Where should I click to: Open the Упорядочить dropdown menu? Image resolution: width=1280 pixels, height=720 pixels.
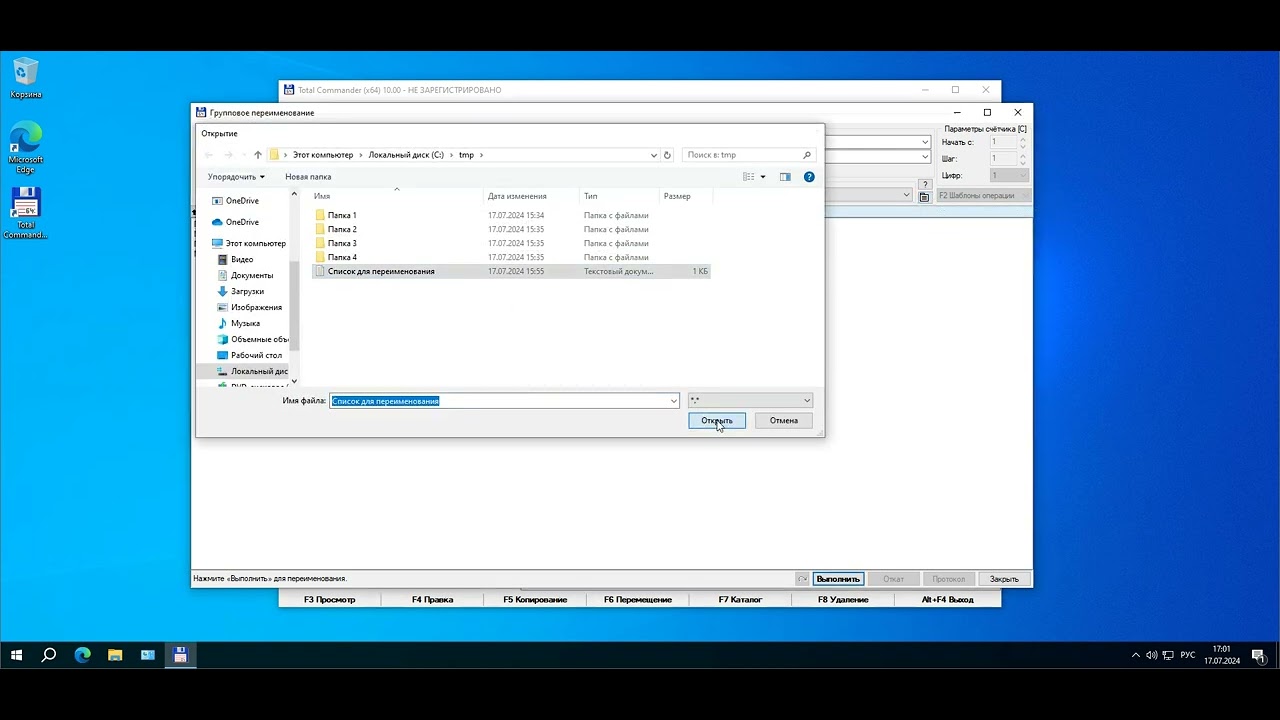(x=236, y=177)
